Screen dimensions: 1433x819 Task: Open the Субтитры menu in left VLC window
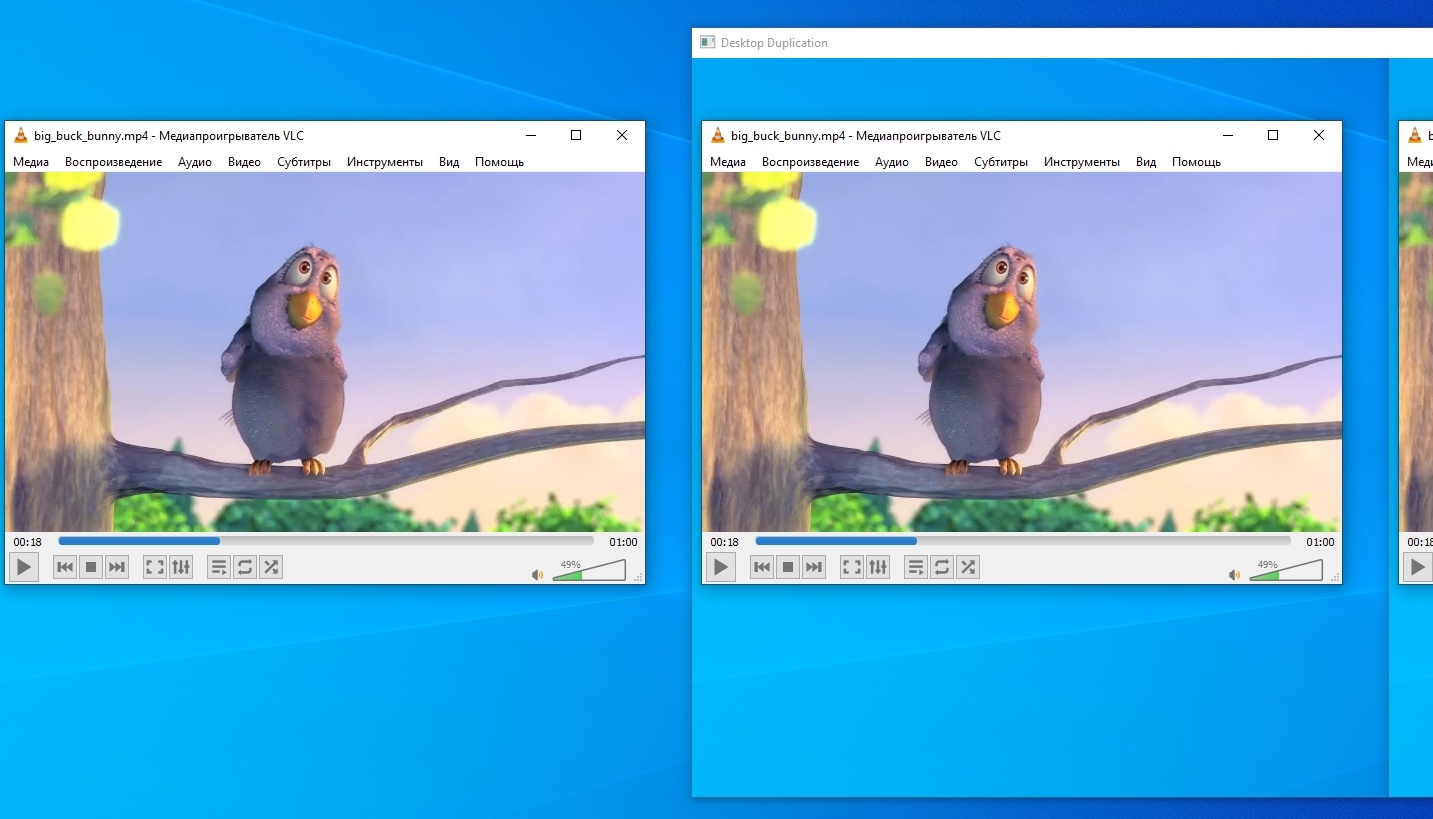click(304, 162)
